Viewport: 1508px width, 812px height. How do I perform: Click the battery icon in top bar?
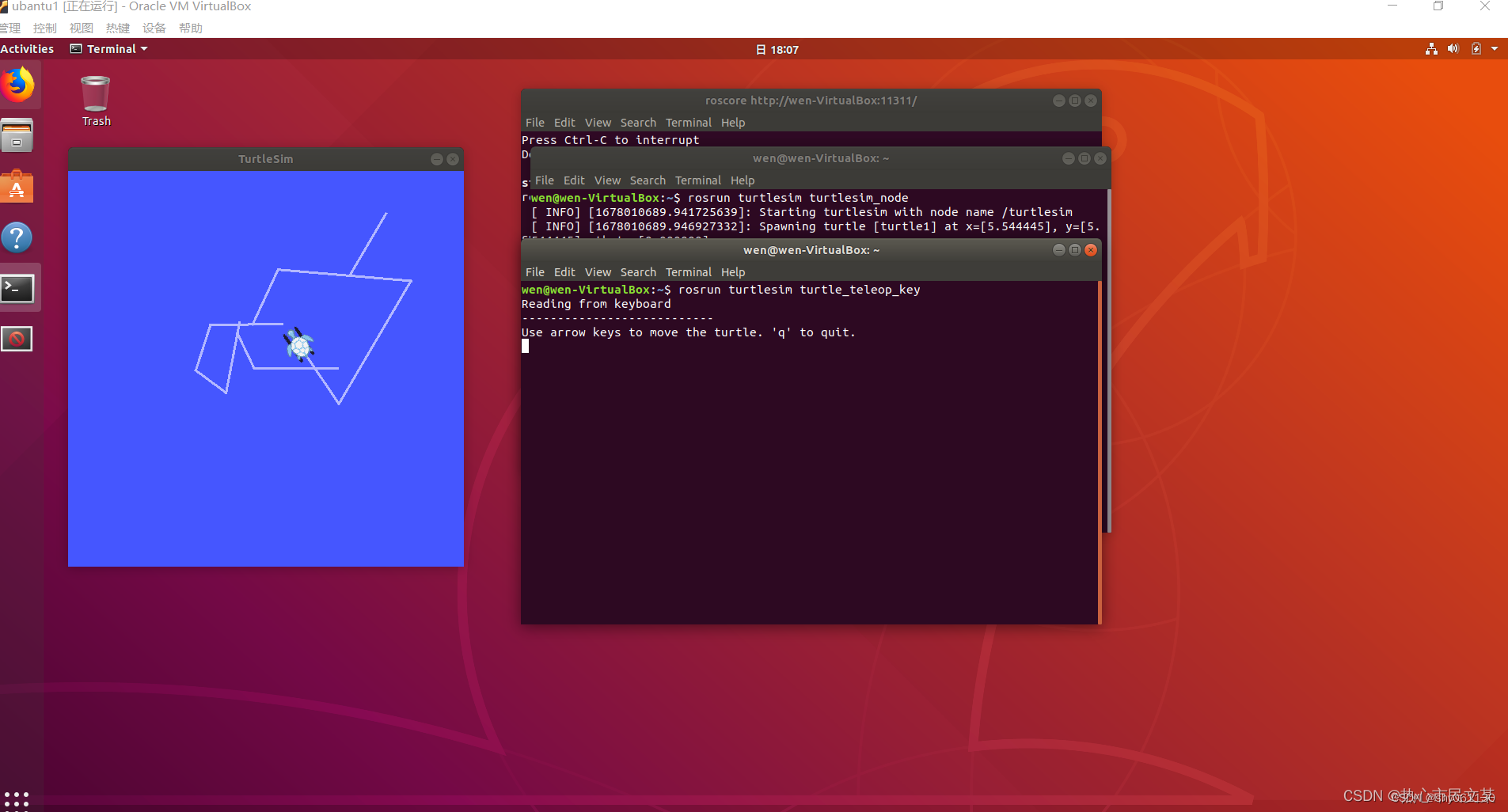tap(1476, 49)
